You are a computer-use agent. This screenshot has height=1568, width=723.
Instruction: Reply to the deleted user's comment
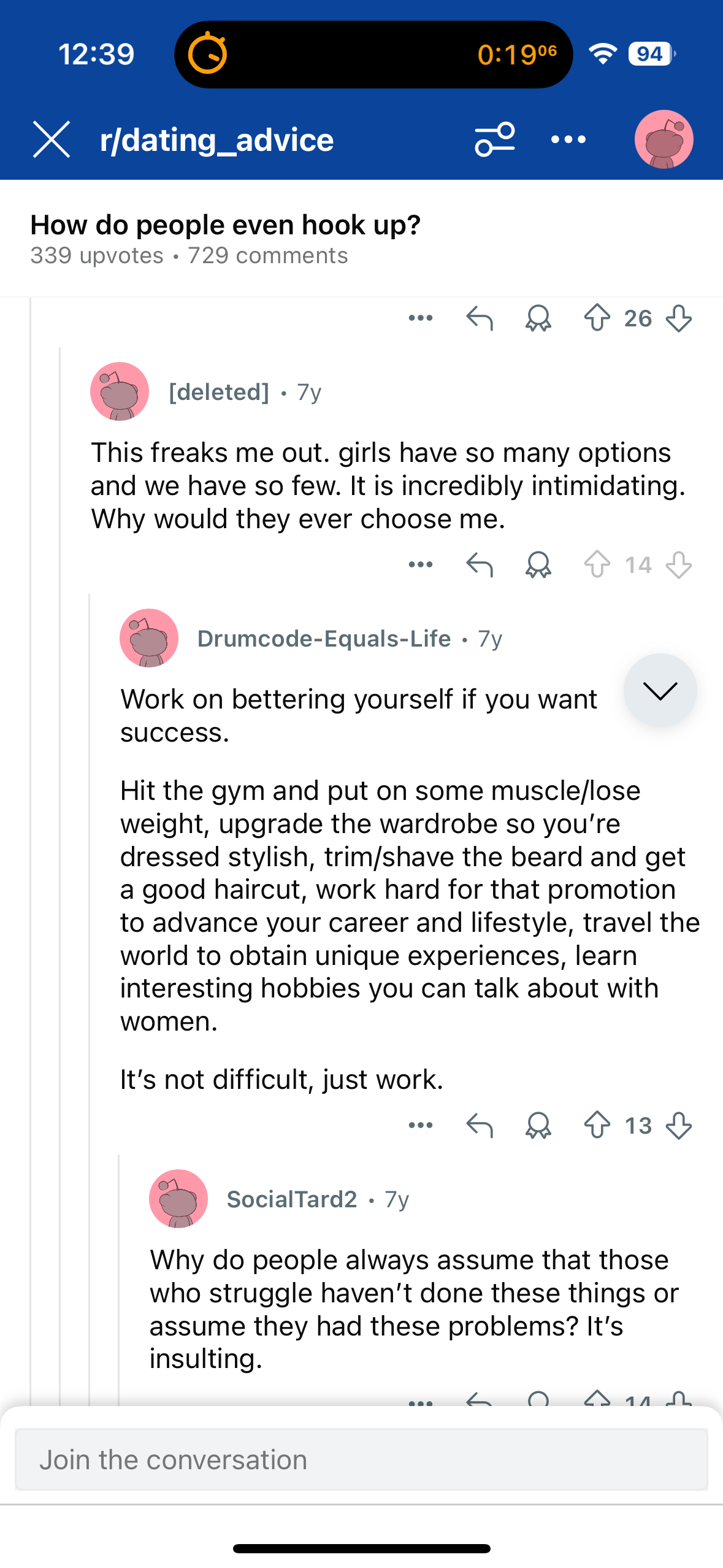[480, 564]
